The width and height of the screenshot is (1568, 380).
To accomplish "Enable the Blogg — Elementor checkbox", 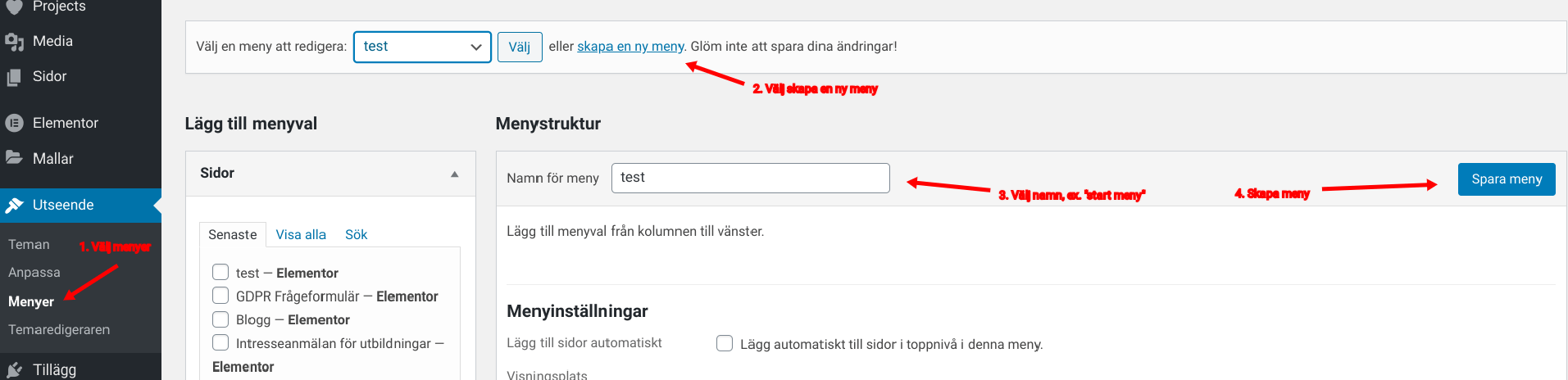I will [x=220, y=319].
